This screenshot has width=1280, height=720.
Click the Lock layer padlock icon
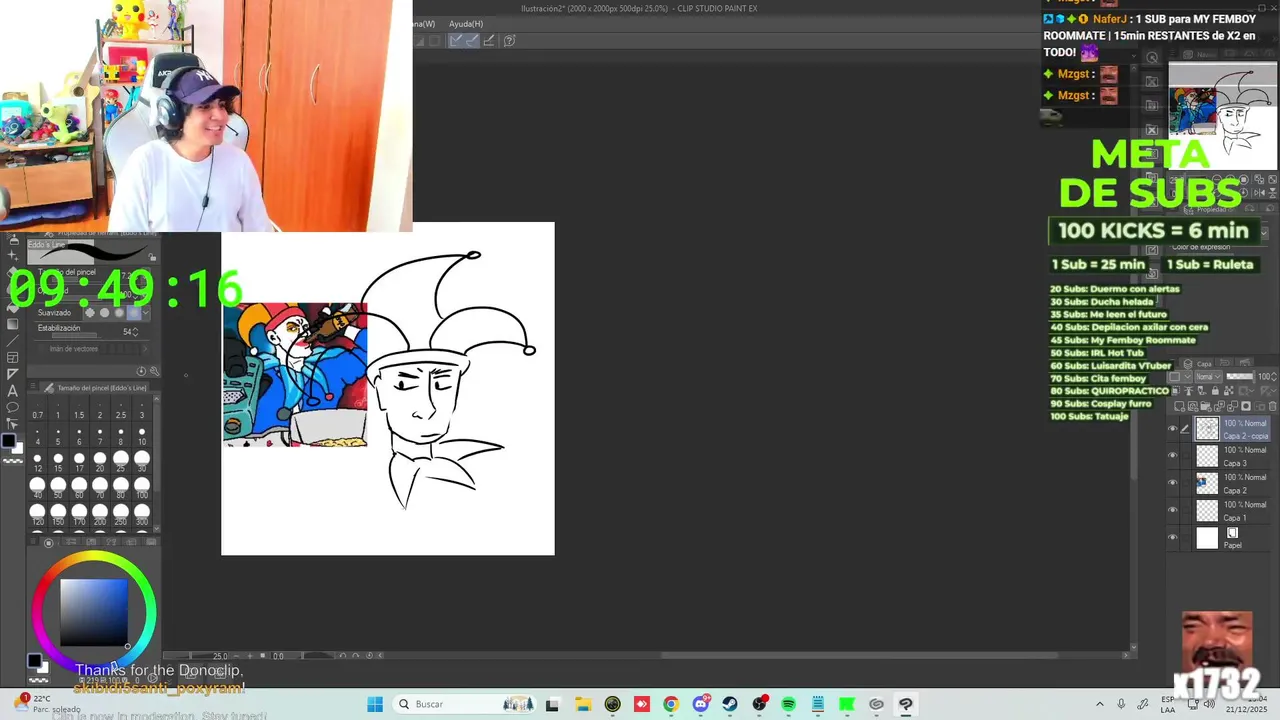1216,390
